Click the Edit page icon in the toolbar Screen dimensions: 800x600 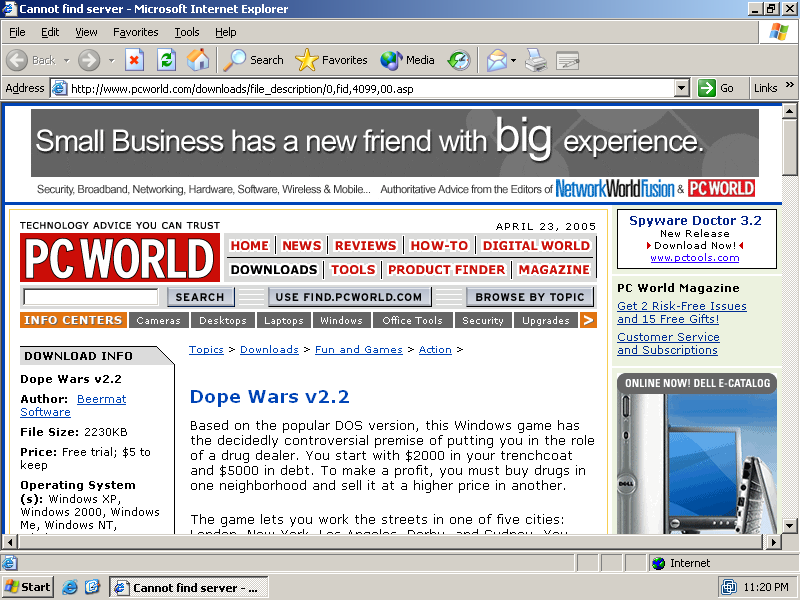tap(567, 60)
